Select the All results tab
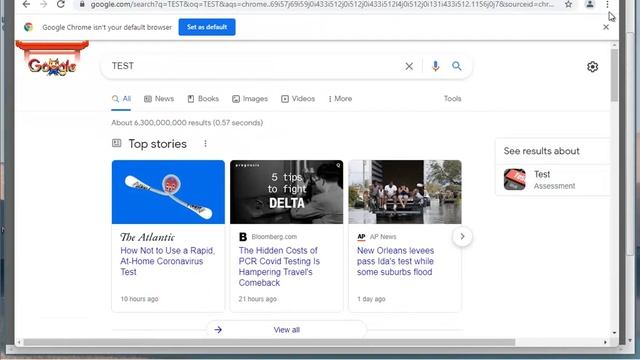 [x=121, y=99]
